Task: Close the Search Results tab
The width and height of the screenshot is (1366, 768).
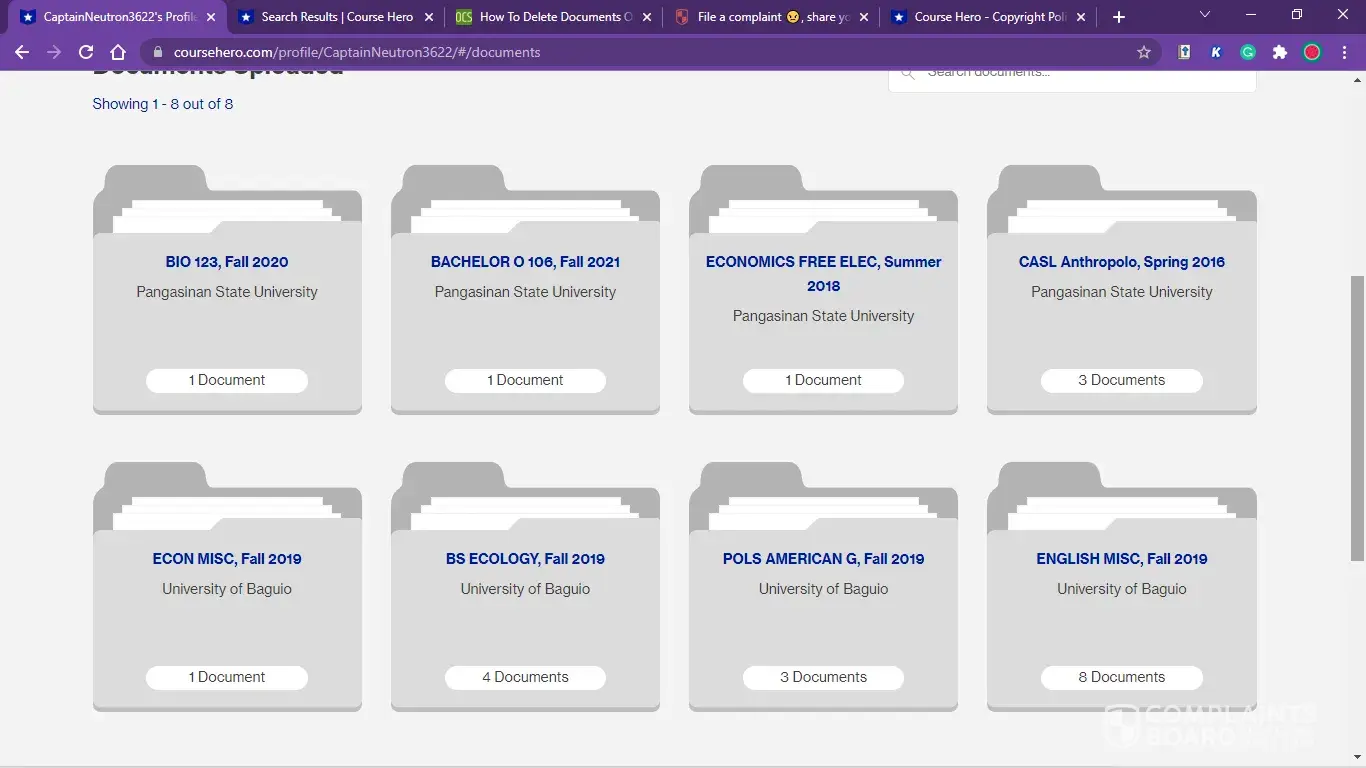Action: (x=429, y=17)
